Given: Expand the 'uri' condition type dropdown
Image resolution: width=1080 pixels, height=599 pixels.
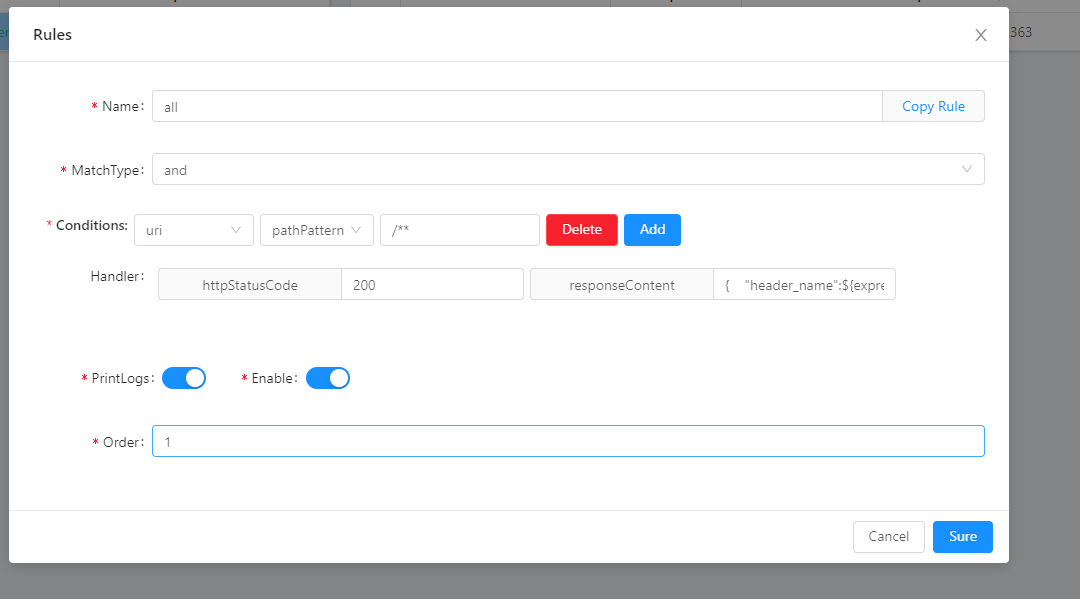Looking at the screenshot, I should 194,230.
